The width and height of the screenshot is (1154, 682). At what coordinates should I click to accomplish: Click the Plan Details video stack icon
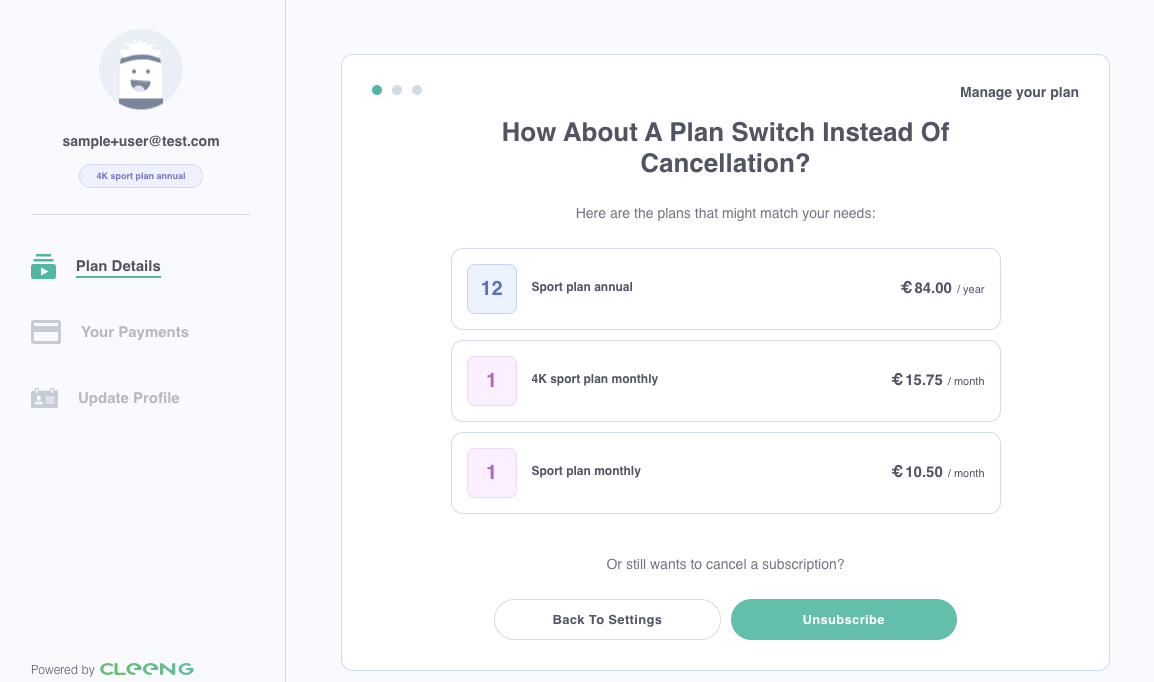click(x=43, y=266)
